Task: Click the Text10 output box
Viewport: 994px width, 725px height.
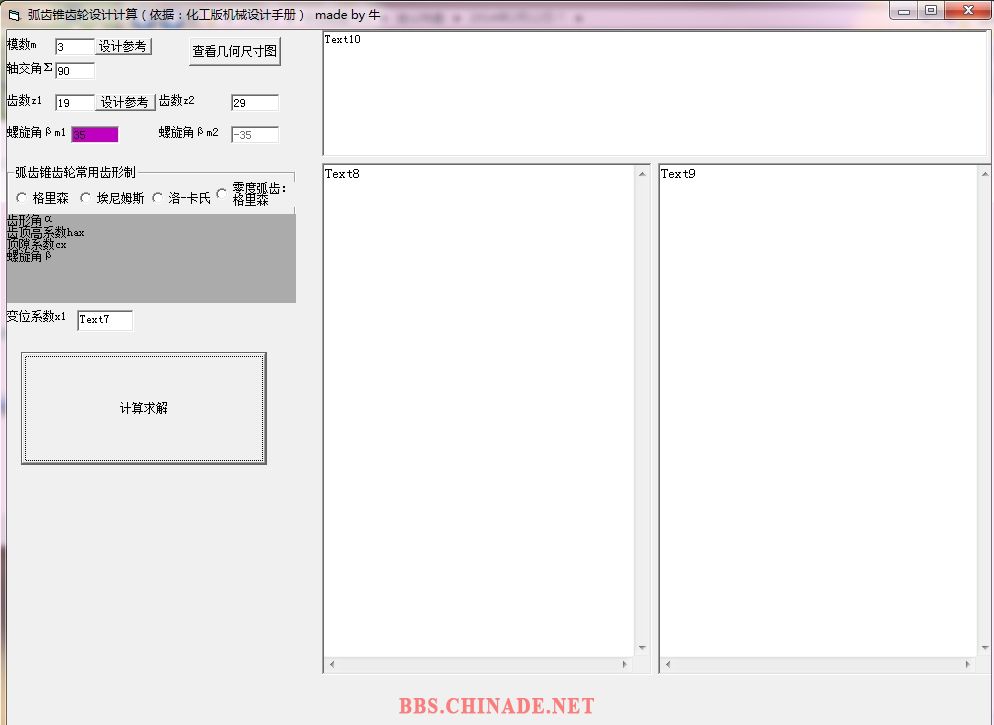Action: click(x=655, y=93)
